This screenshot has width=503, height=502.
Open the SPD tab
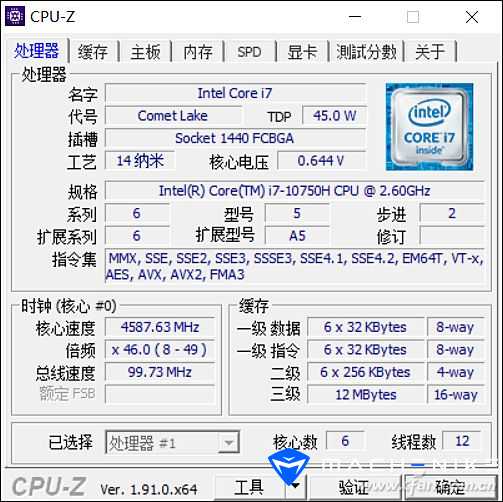(249, 52)
